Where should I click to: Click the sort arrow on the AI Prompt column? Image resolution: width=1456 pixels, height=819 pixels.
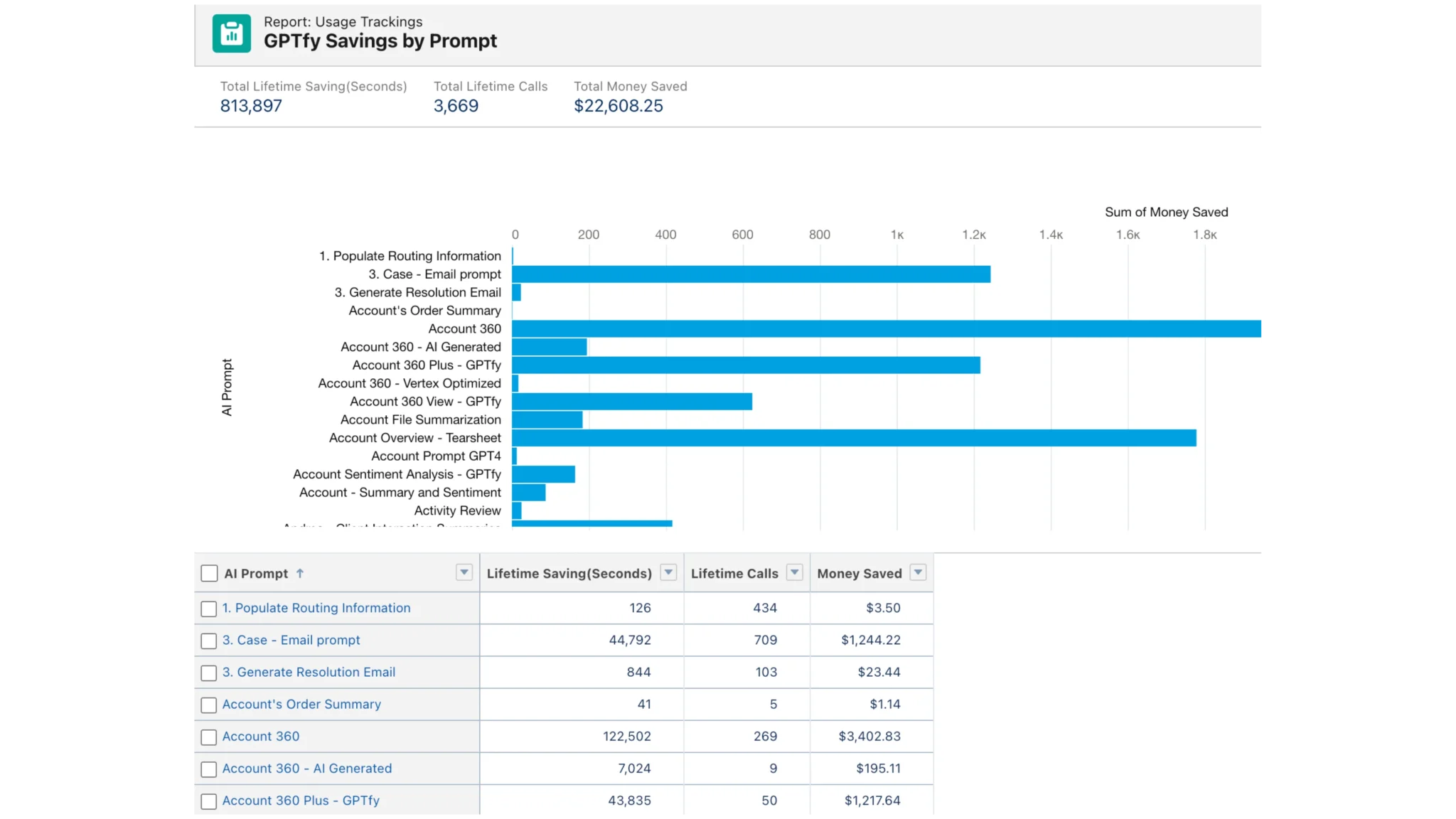[300, 573]
